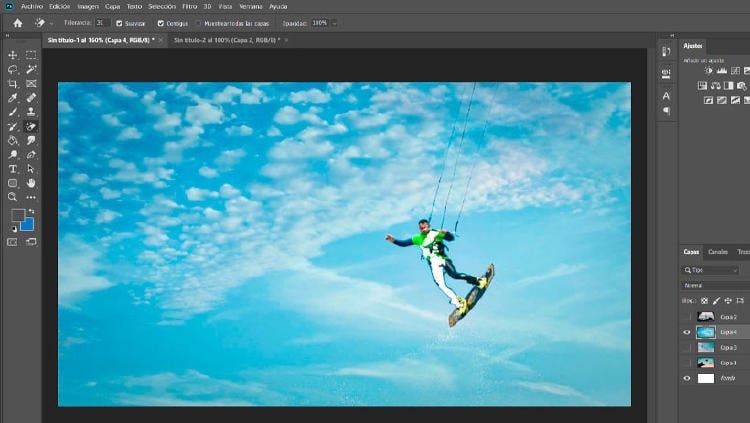Hide the Capa 4 layer
The height and width of the screenshot is (423, 750).
687,332
